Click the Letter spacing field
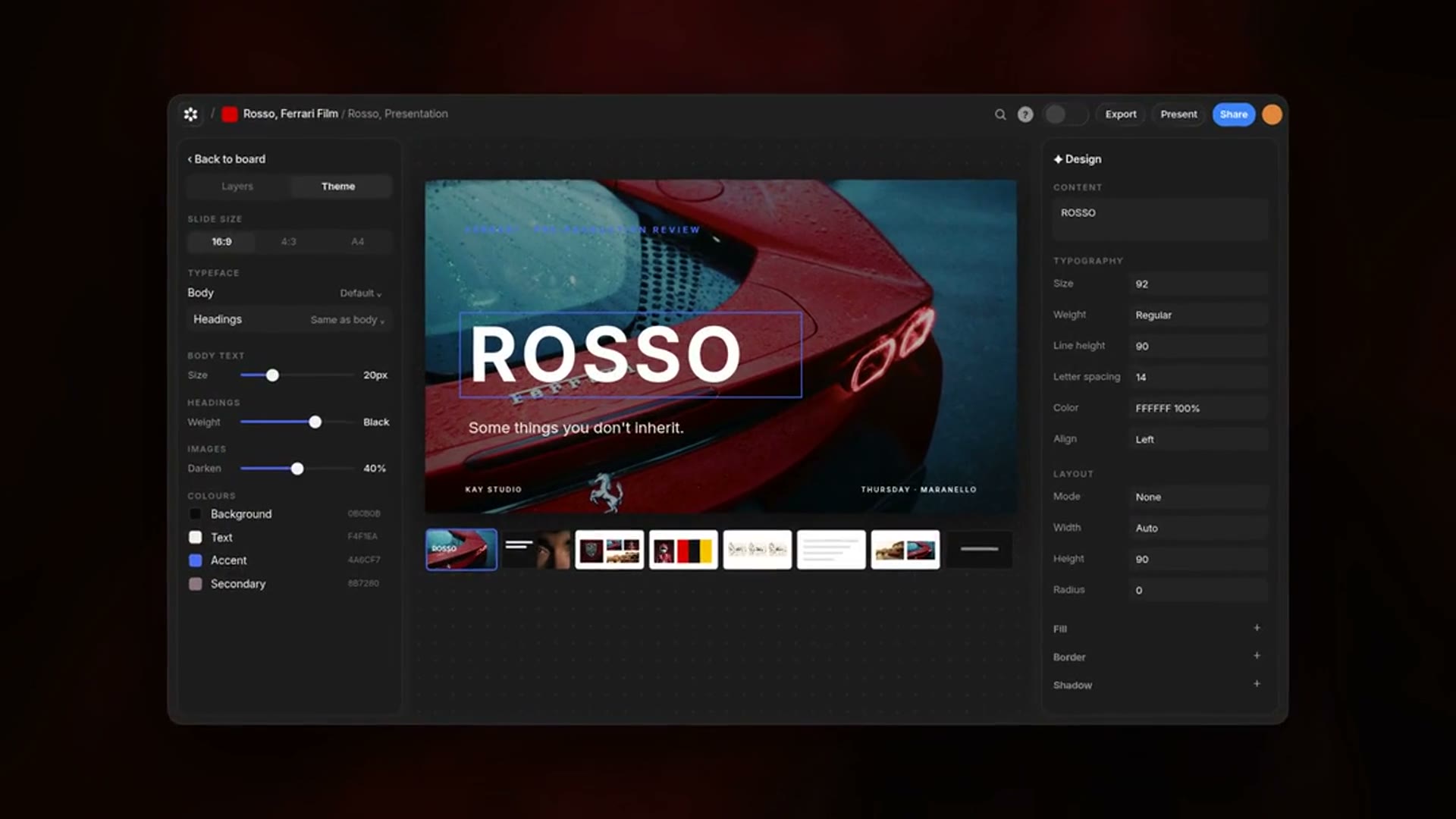Image resolution: width=1456 pixels, height=819 pixels. click(x=1198, y=377)
